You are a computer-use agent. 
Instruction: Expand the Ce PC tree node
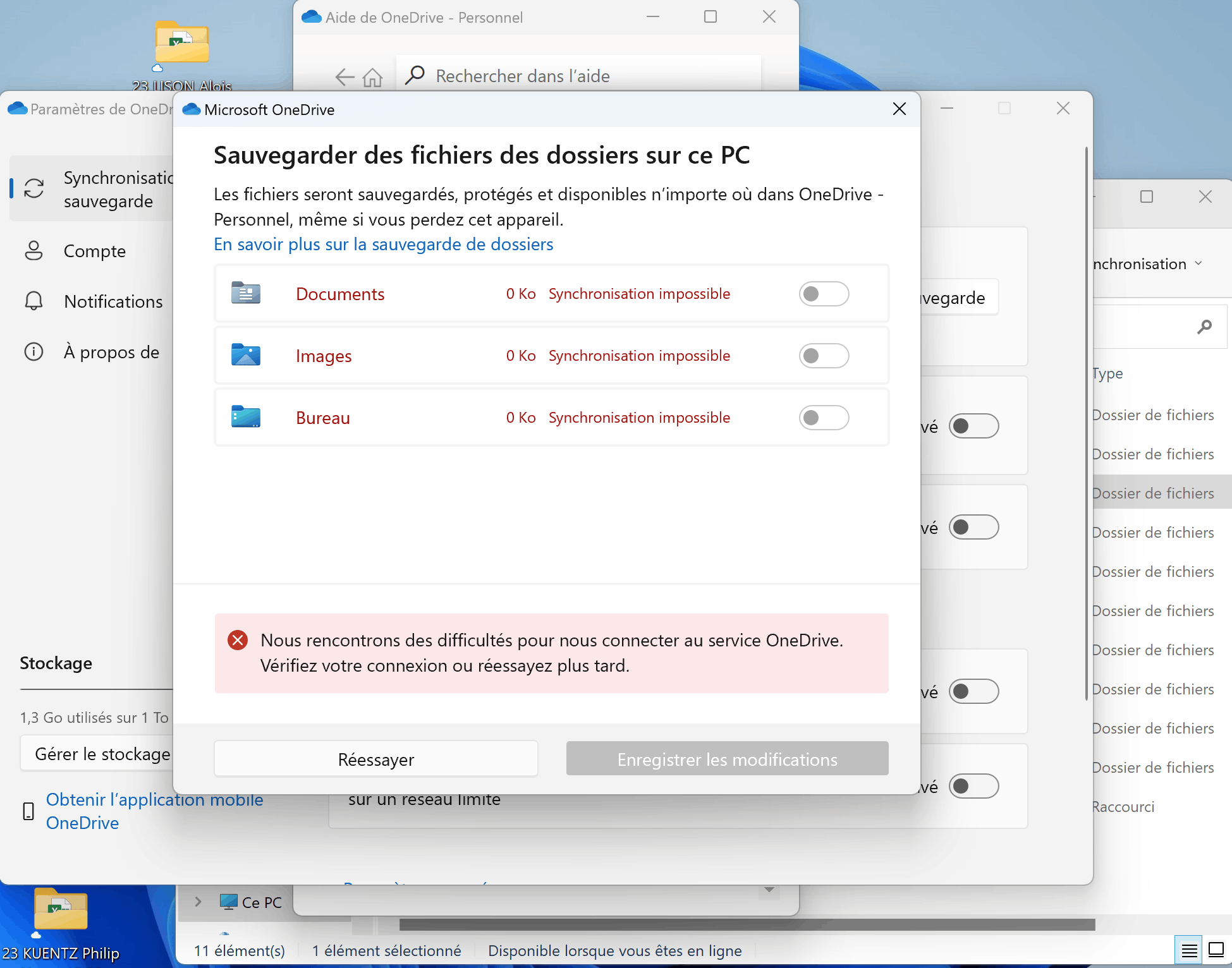click(x=198, y=902)
